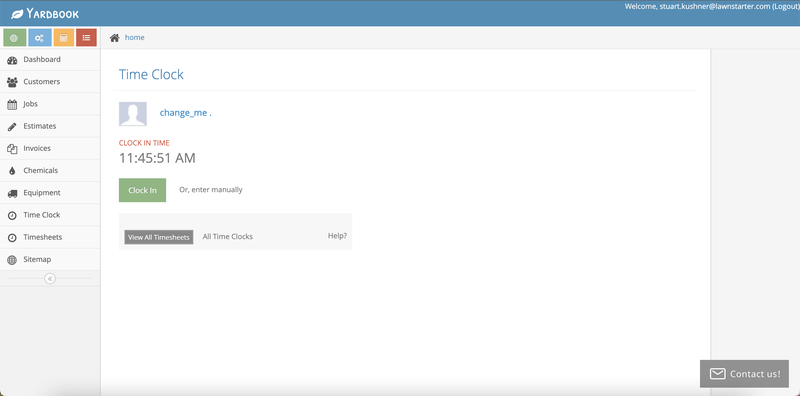Click the home icon in the breadcrumb
800x396 pixels.
(115, 37)
